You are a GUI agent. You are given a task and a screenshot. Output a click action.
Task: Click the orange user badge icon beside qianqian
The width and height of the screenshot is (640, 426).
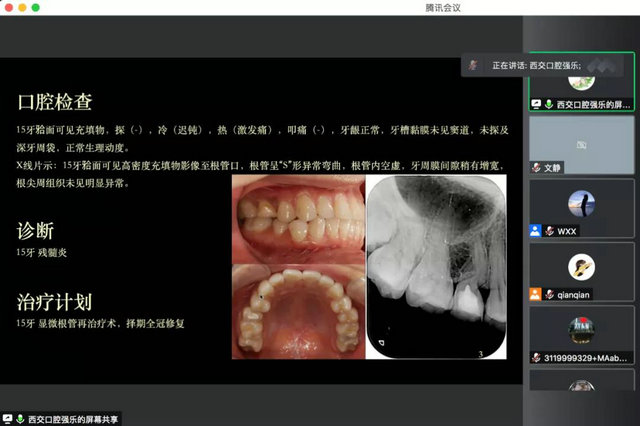tap(535, 294)
